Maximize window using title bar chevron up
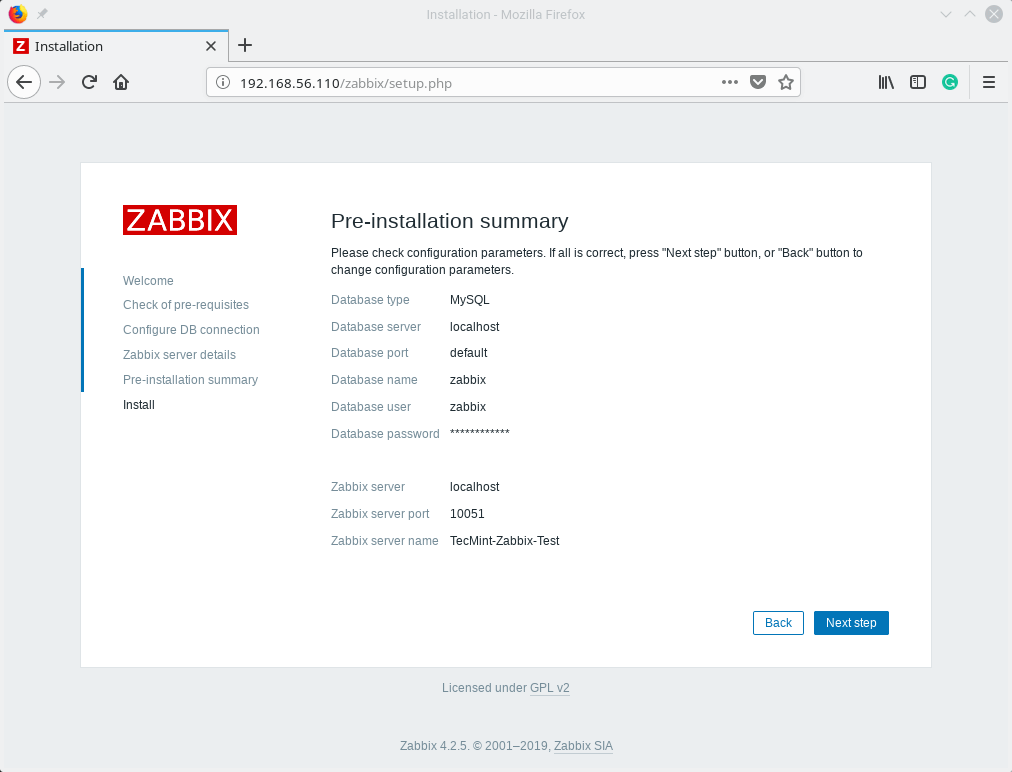The height and width of the screenshot is (772, 1012). tap(969, 14)
